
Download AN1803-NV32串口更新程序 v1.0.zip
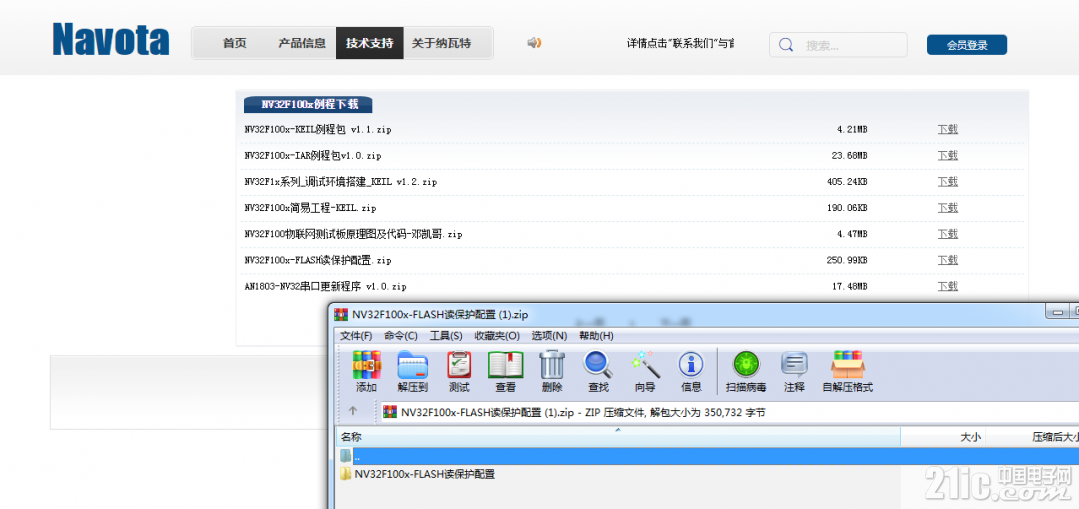pyautogui.click(x=948, y=285)
